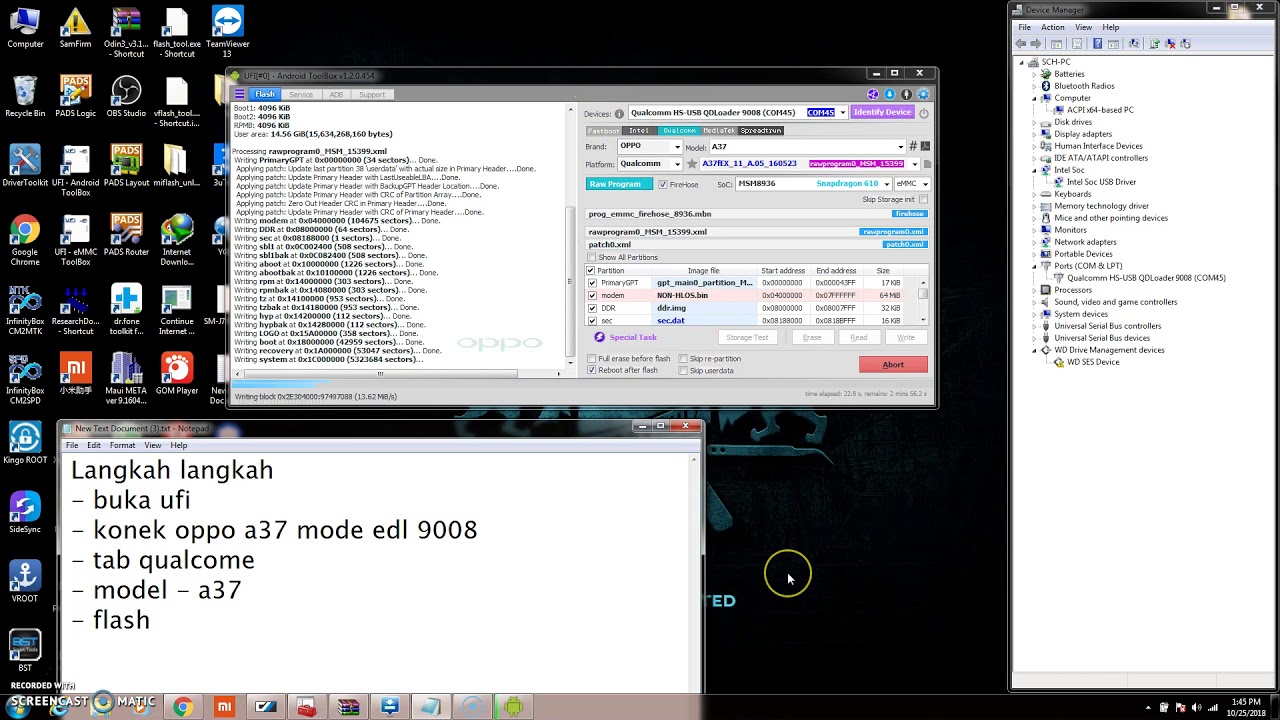Screen dimensions: 1280x720
Task: Click Back arrow in Device Manager toolbar
Action: (1021, 44)
